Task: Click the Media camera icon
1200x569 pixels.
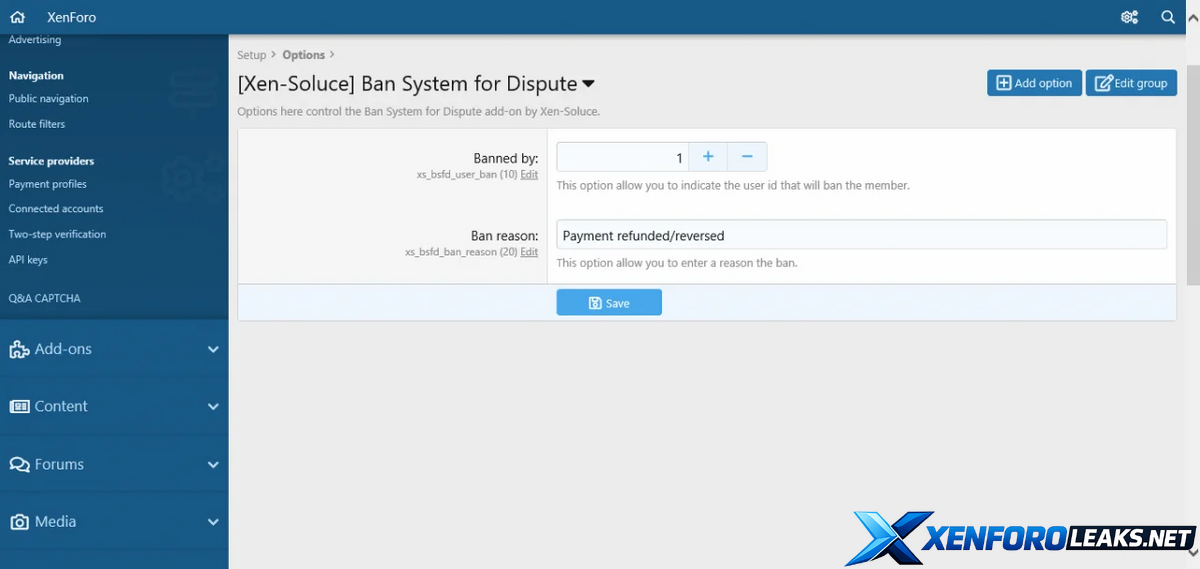Action: (x=19, y=522)
